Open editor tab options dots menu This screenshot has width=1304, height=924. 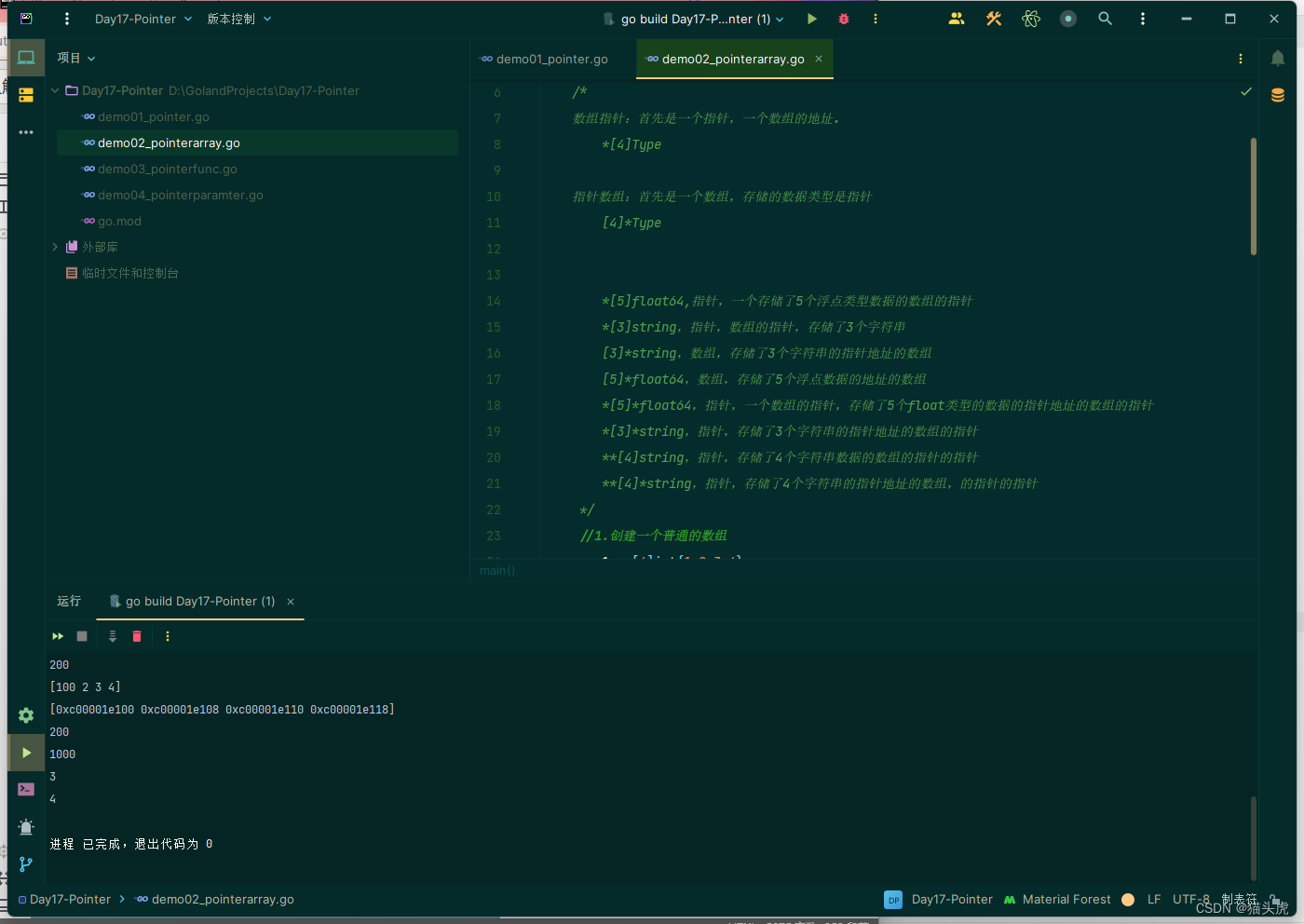point(1241,59)
